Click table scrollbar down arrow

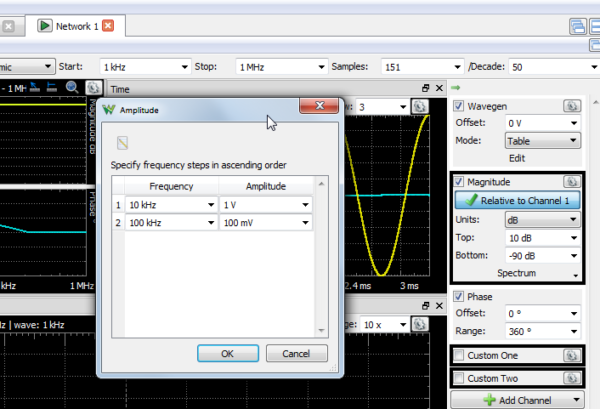click(x=321, y=331)
